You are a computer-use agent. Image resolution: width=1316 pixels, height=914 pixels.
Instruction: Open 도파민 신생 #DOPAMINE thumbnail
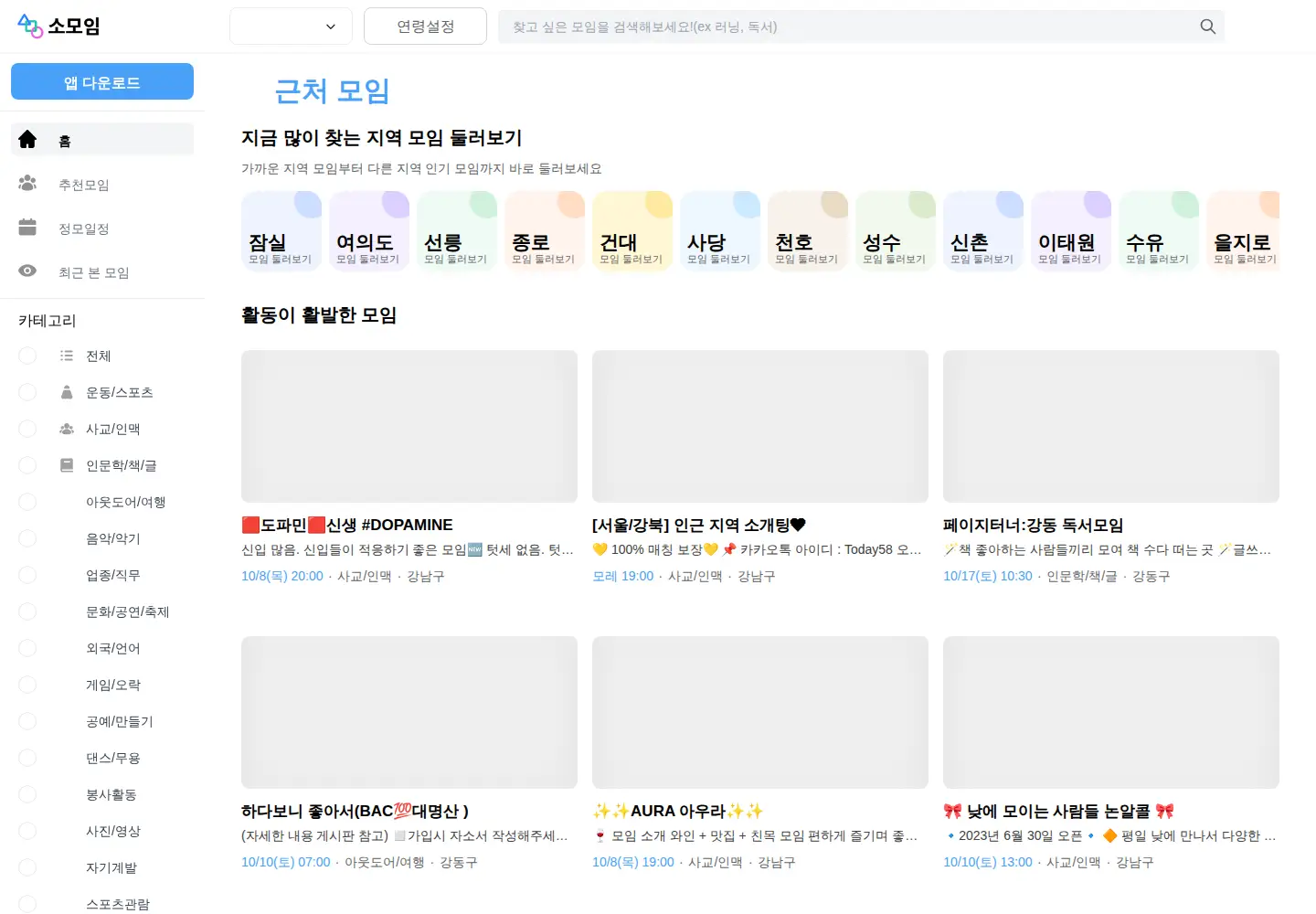point(409,426)
